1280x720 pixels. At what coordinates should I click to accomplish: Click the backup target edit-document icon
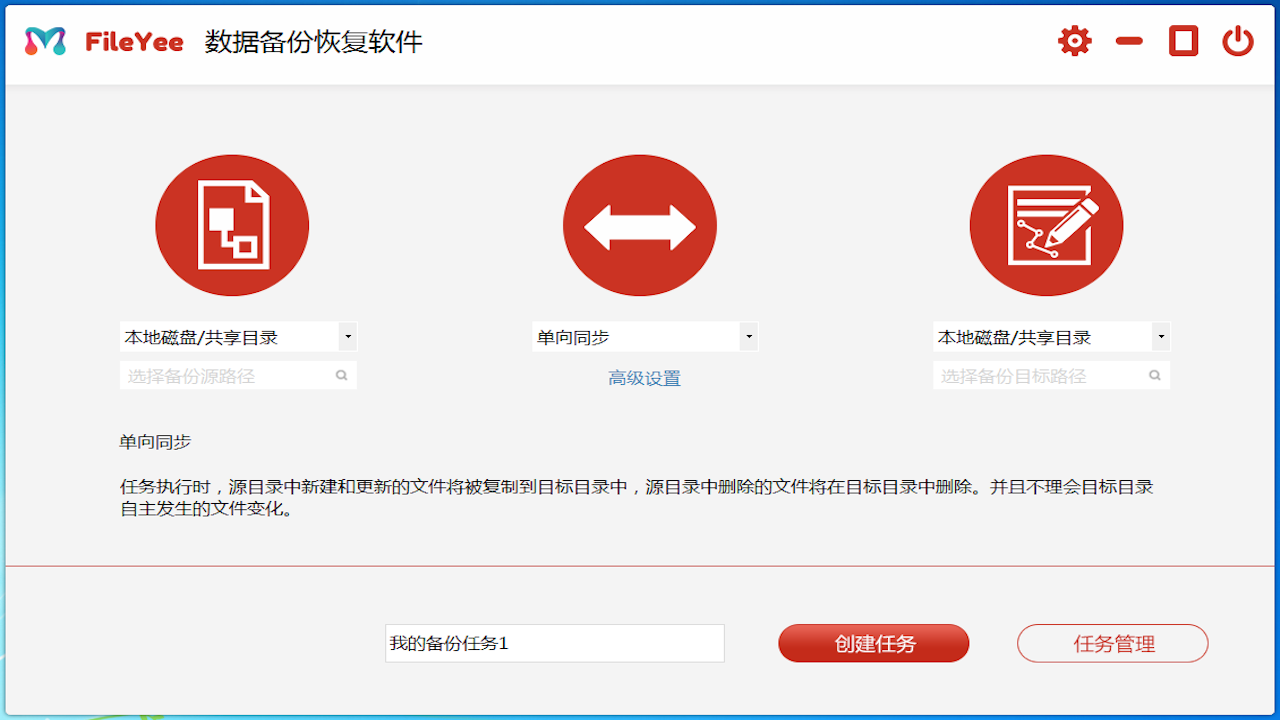[x=1046, y=225]
